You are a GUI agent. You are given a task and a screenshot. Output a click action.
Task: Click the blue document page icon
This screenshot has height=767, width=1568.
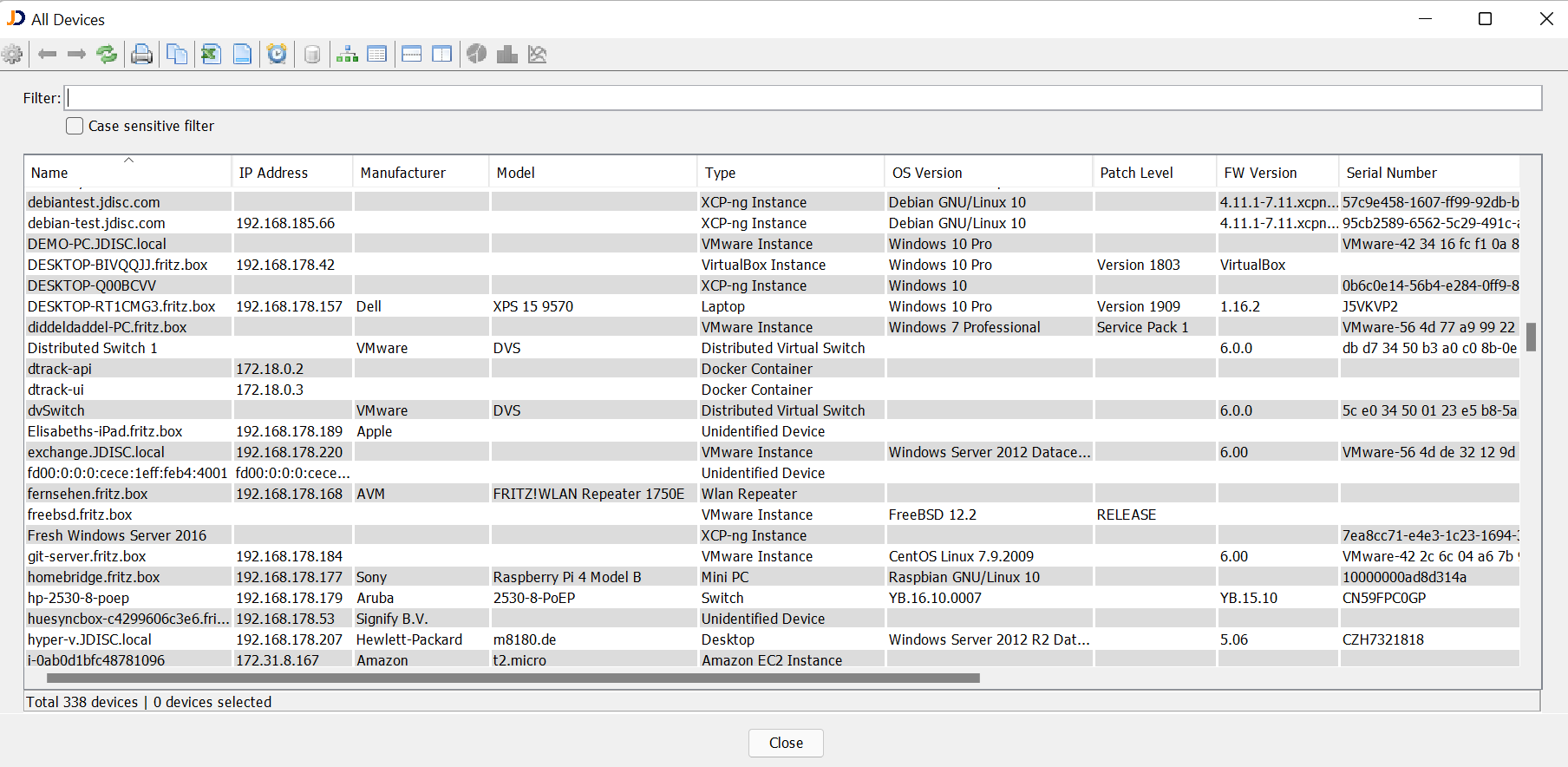click(x=243, y=55)
